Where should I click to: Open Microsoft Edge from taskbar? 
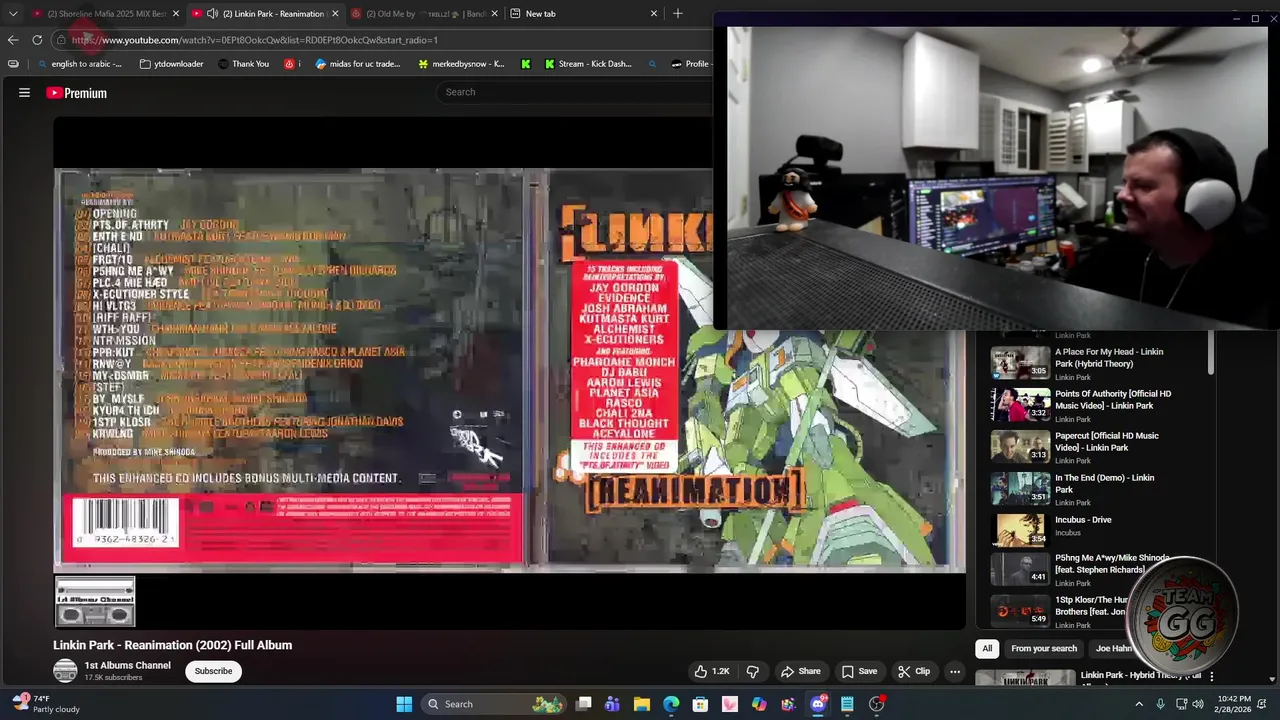pos(671,704)
